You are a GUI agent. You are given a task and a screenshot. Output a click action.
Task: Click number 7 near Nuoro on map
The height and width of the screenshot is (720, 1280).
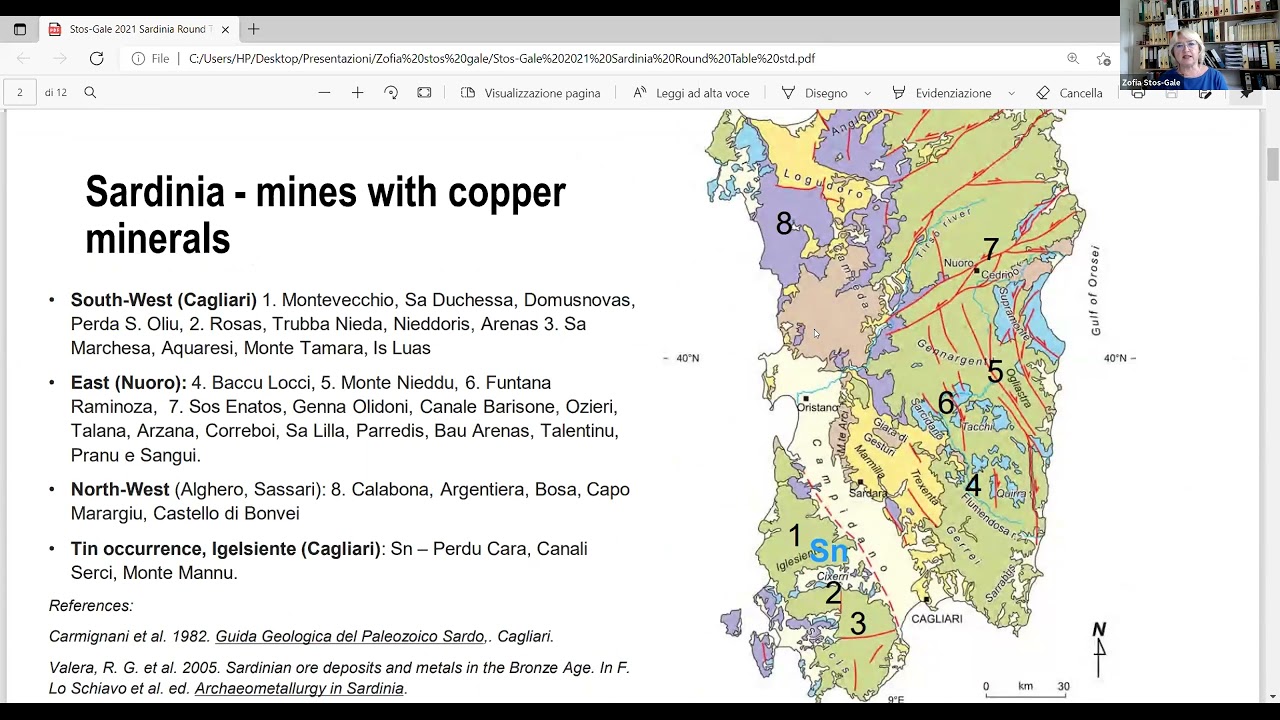[990, 248]
